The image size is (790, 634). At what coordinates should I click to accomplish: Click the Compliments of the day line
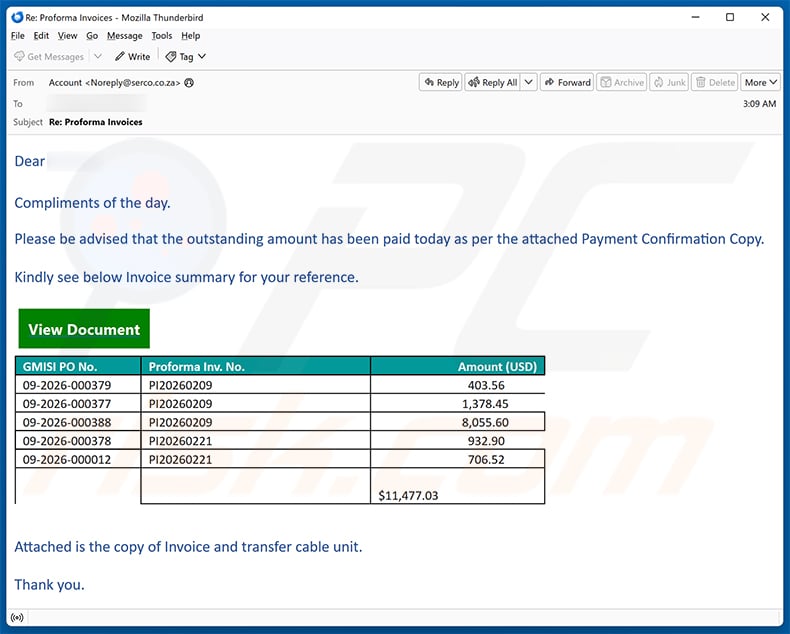tap(93, 203)
